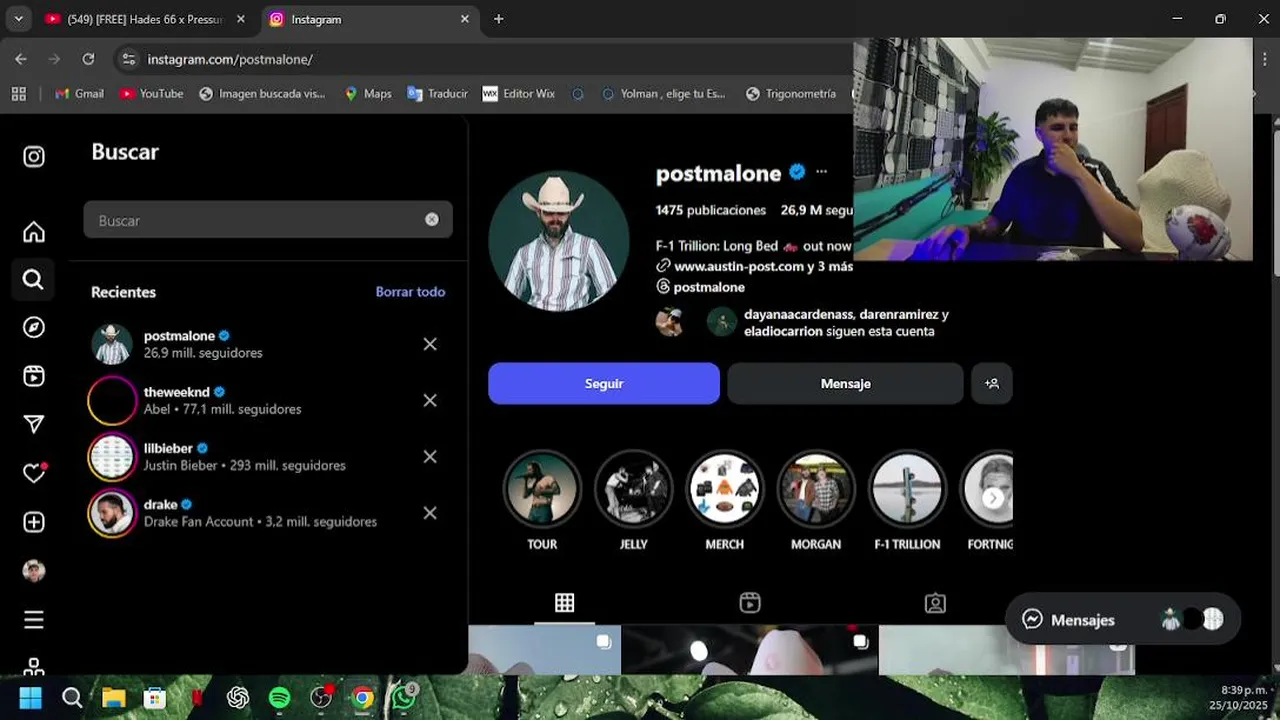The image size is (1280, 720).
Task: Click postmalone Threads link
Action: (x=700, y=287)
